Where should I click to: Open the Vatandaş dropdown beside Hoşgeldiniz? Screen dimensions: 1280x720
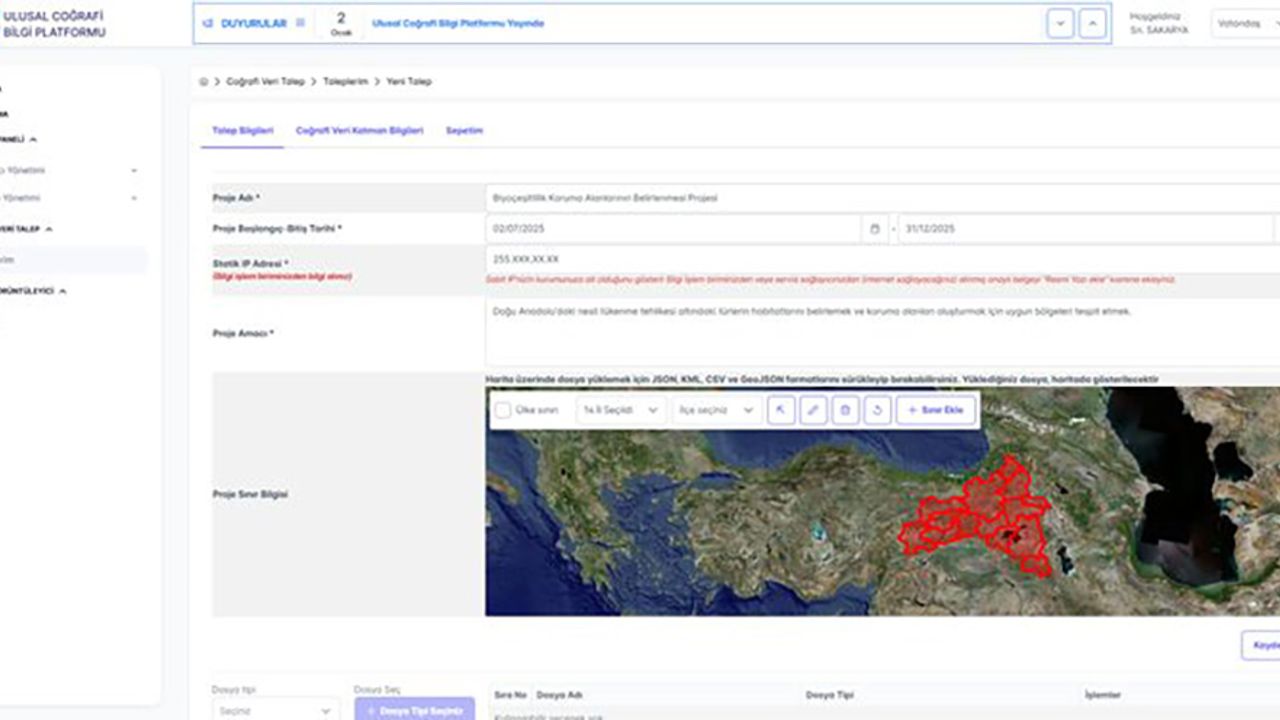pyautogui.click(x=1245, y=24)
